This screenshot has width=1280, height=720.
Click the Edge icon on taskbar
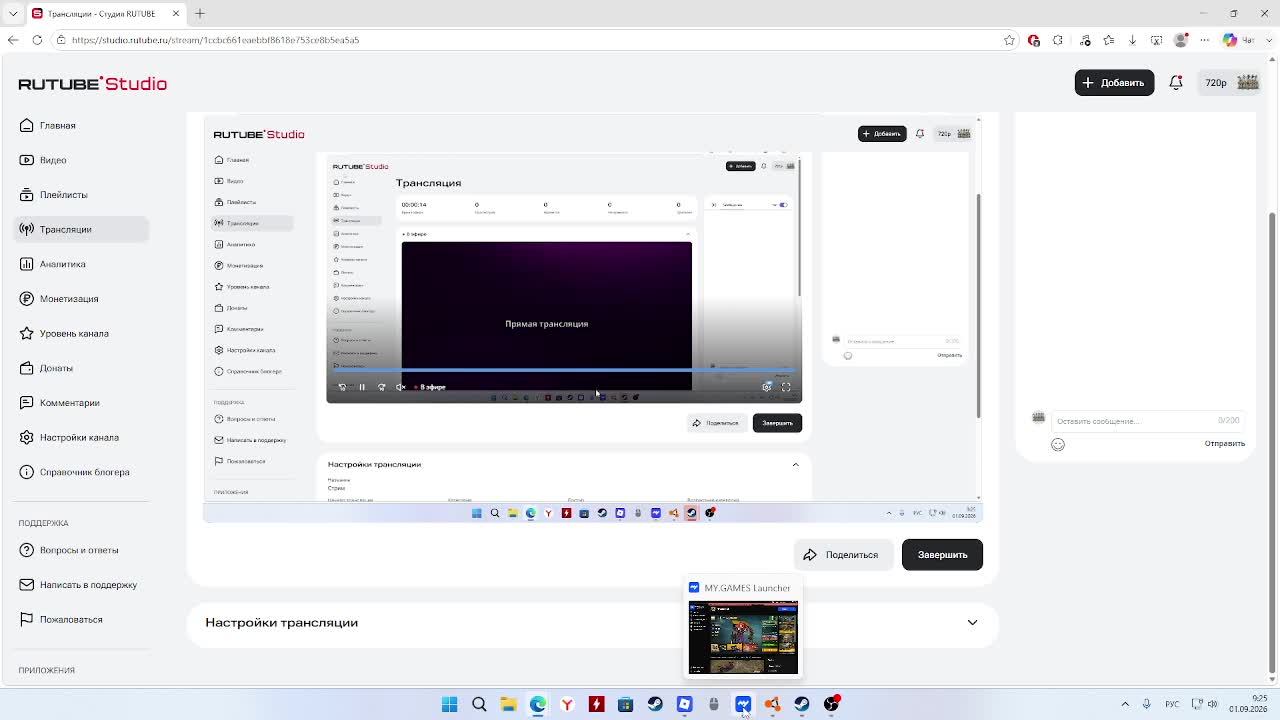(x=538, y=704)
